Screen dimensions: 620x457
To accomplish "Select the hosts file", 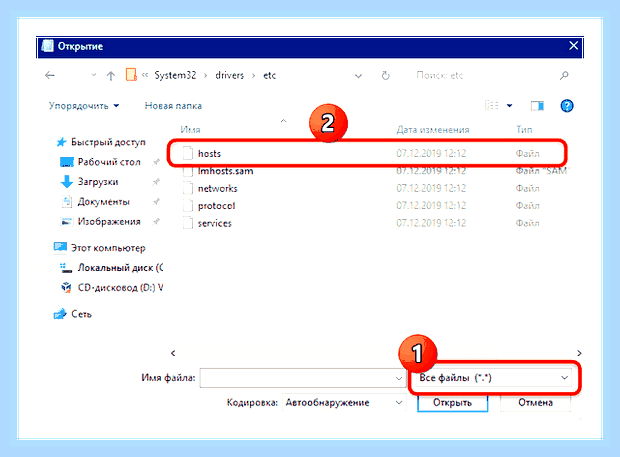I will [367, 153].
